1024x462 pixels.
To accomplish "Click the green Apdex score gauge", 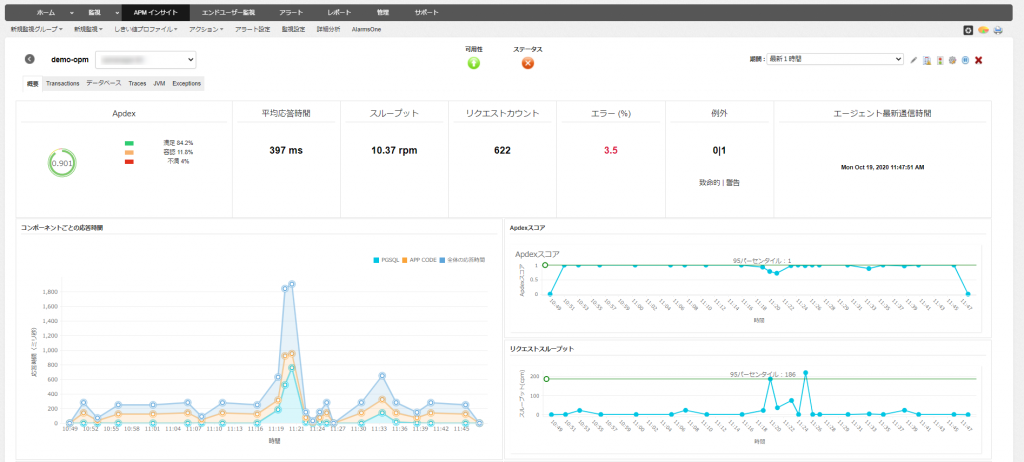I will (62, 163).
